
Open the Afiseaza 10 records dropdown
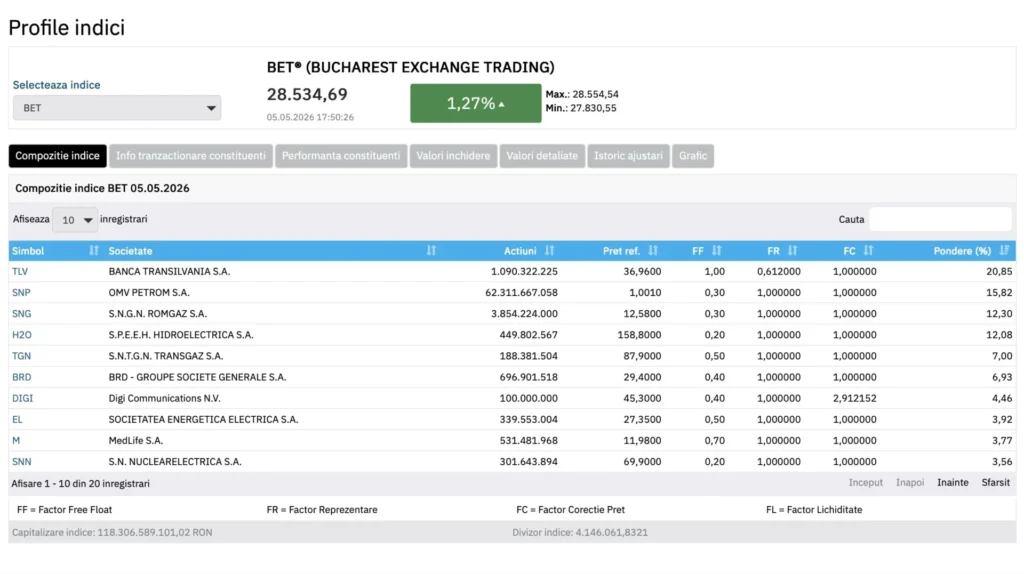(75, 220)
